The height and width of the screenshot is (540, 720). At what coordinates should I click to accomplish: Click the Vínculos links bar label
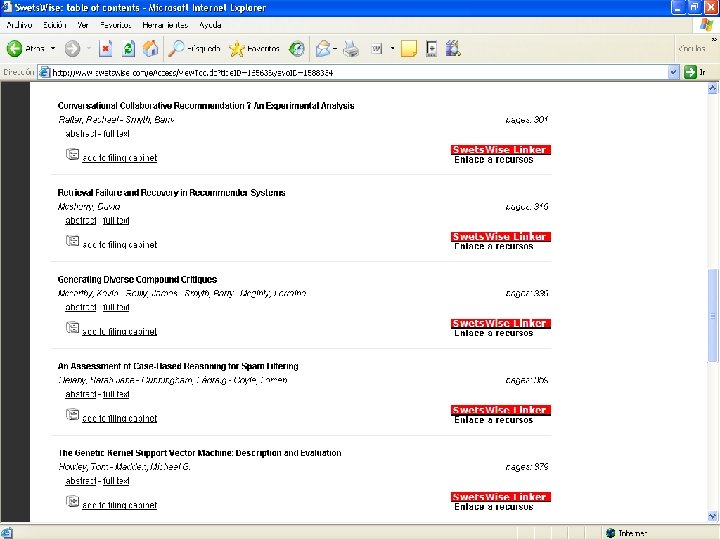[x=692, y=48]
